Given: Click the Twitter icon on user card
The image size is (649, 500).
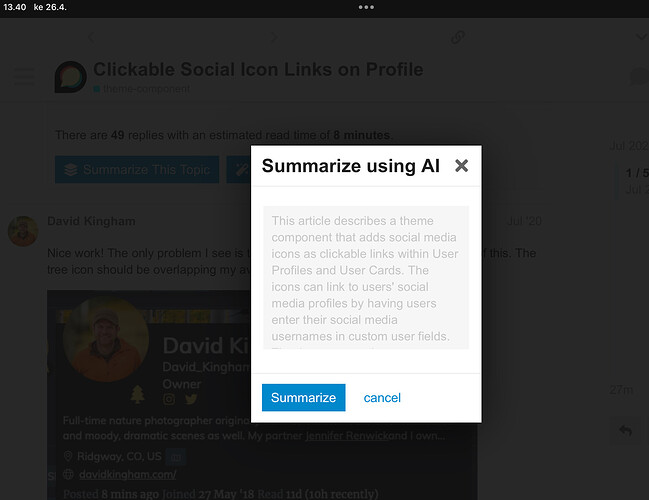Looking at the screenshot, I should 191,399.
